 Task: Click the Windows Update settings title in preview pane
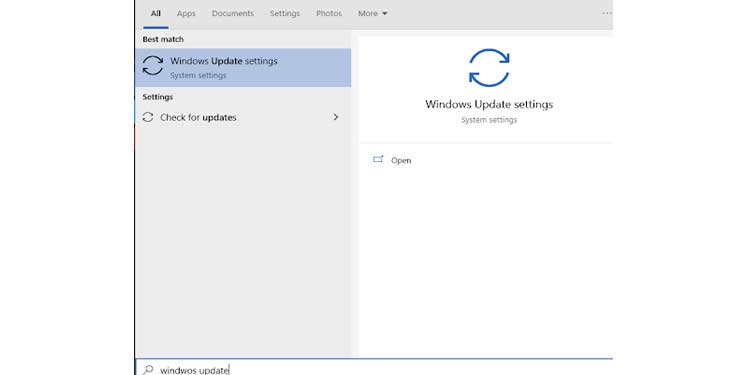pyautogui.click(x=489, y=104)
